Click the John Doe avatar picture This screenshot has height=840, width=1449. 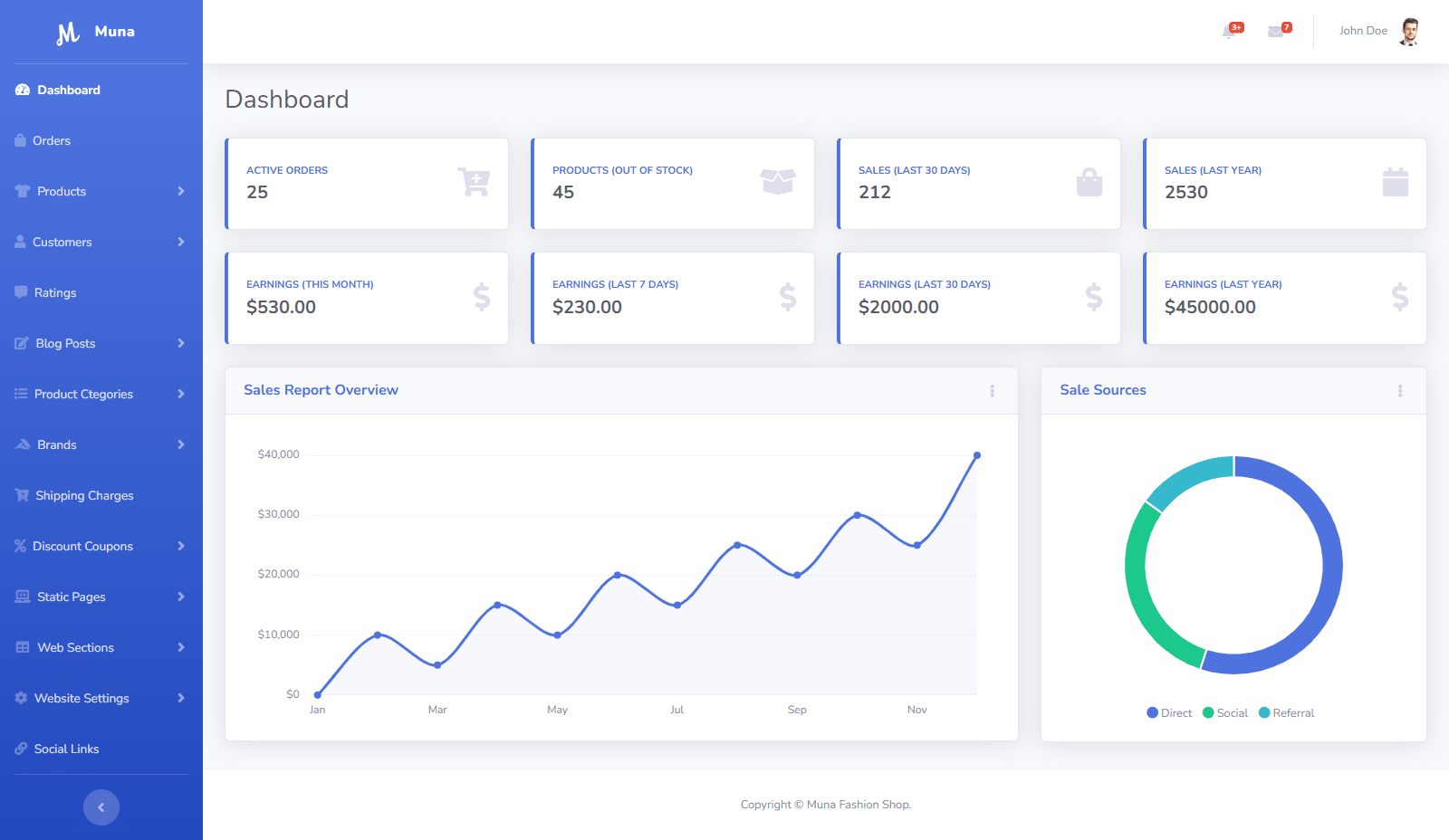coord(1409,32)
